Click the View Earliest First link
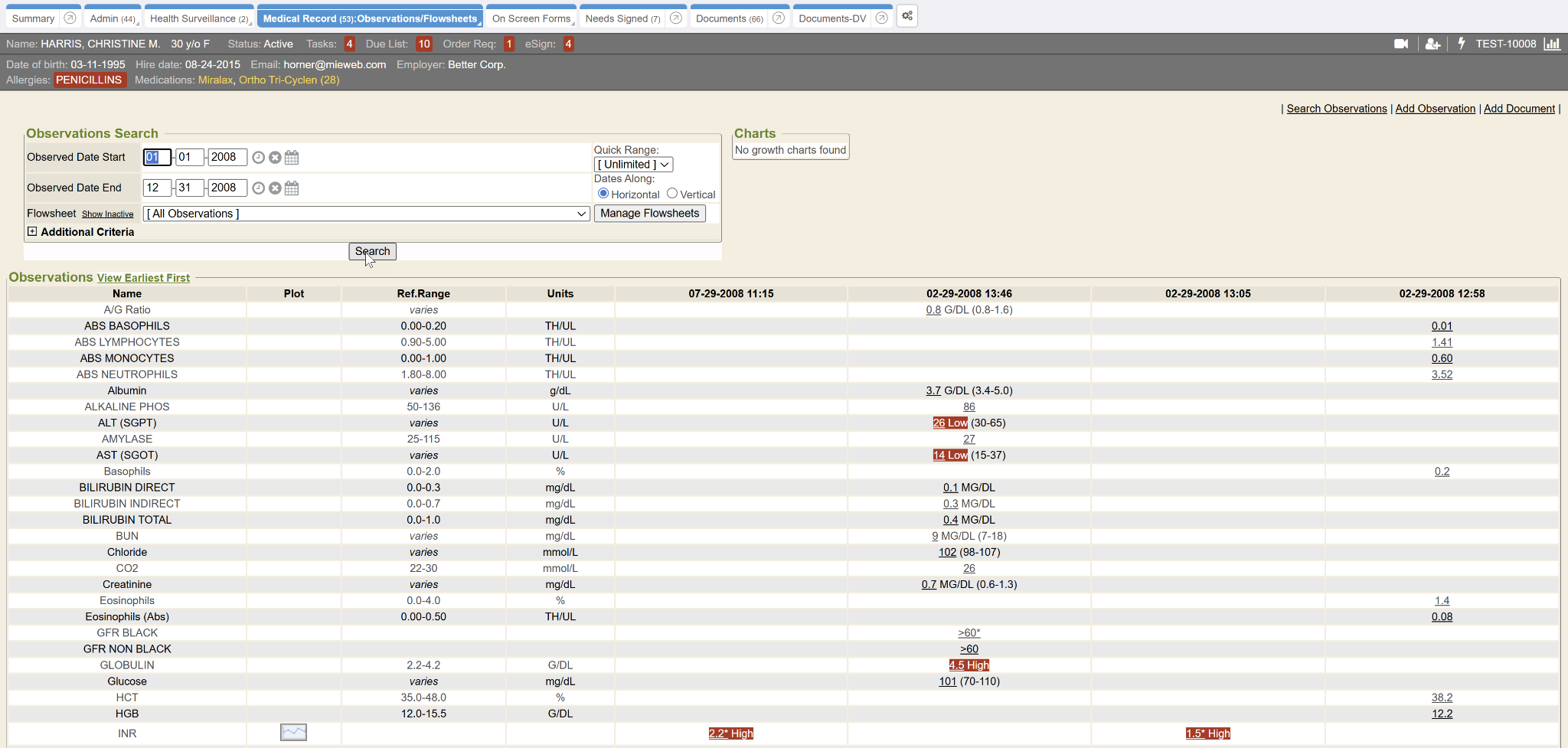 143,278
